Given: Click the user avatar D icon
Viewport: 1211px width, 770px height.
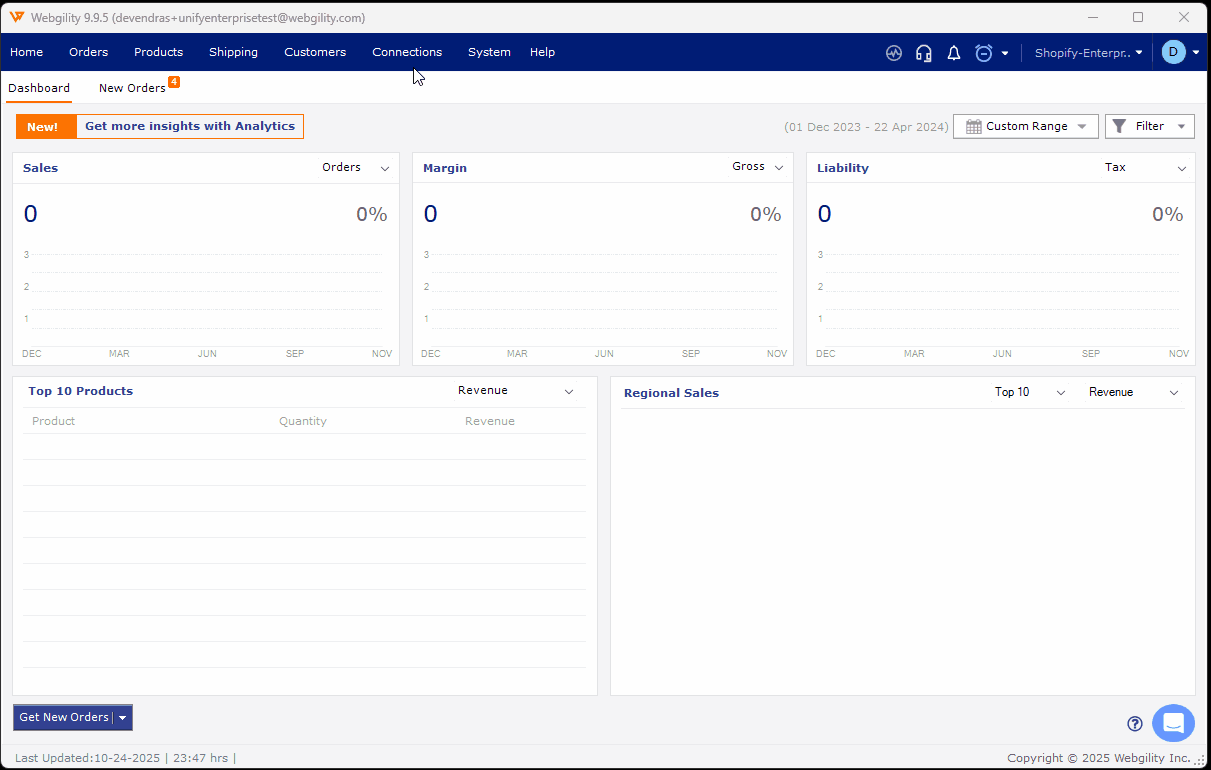Looking at the screenshot, I should pos(1173,52).
